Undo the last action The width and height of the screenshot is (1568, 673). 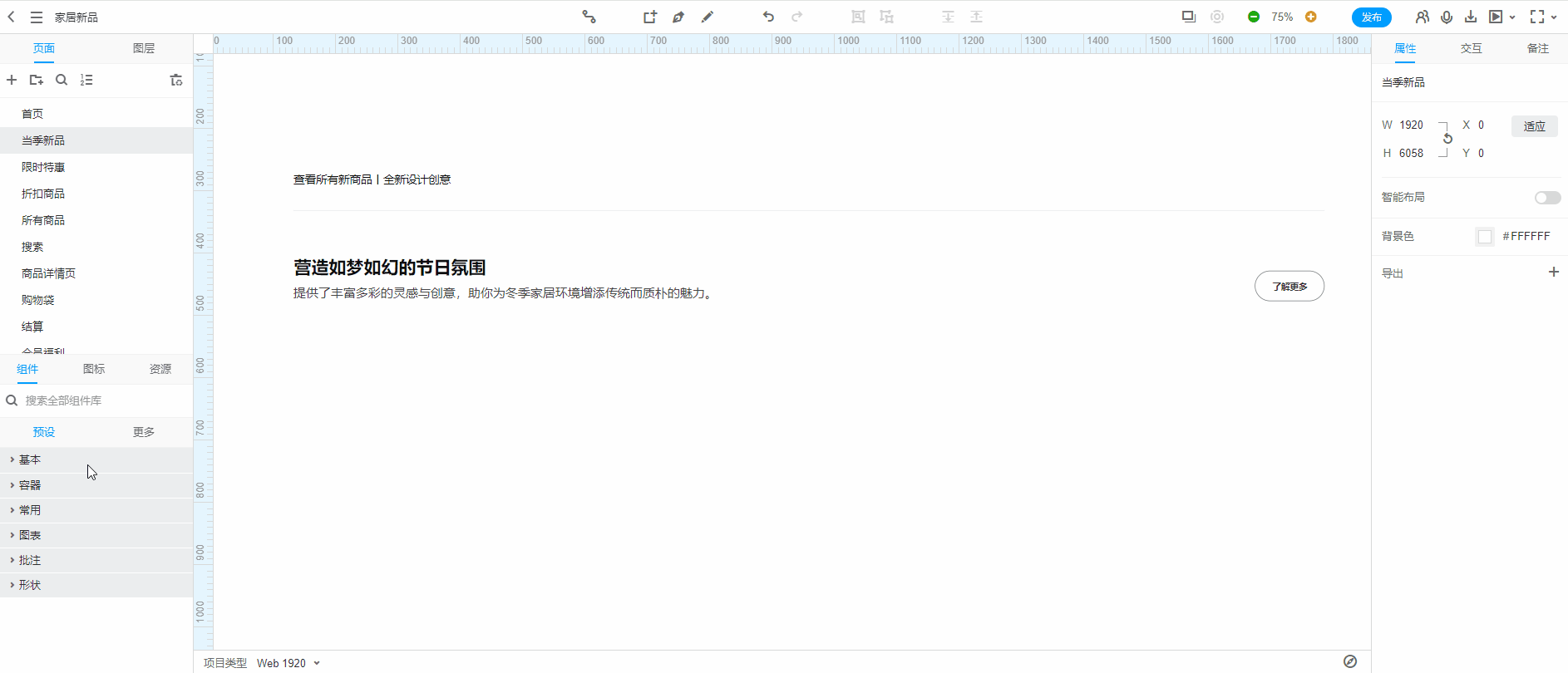(x=768, y=17)
